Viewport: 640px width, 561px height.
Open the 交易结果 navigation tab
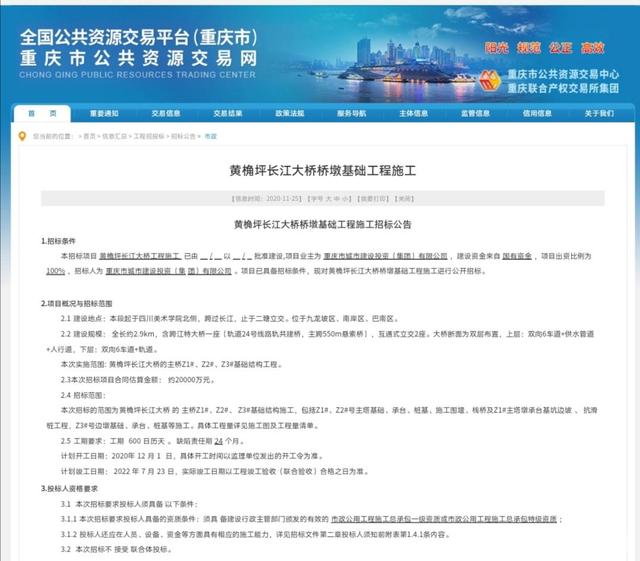228,114
